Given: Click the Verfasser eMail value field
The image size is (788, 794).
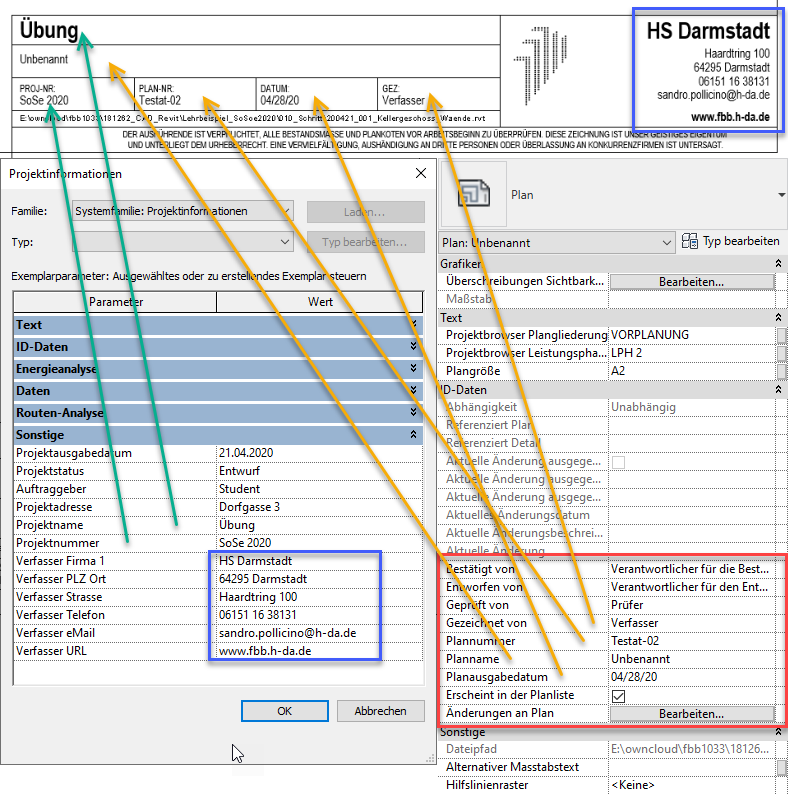Looking at the screenshot, I should (x=296, y=633).
